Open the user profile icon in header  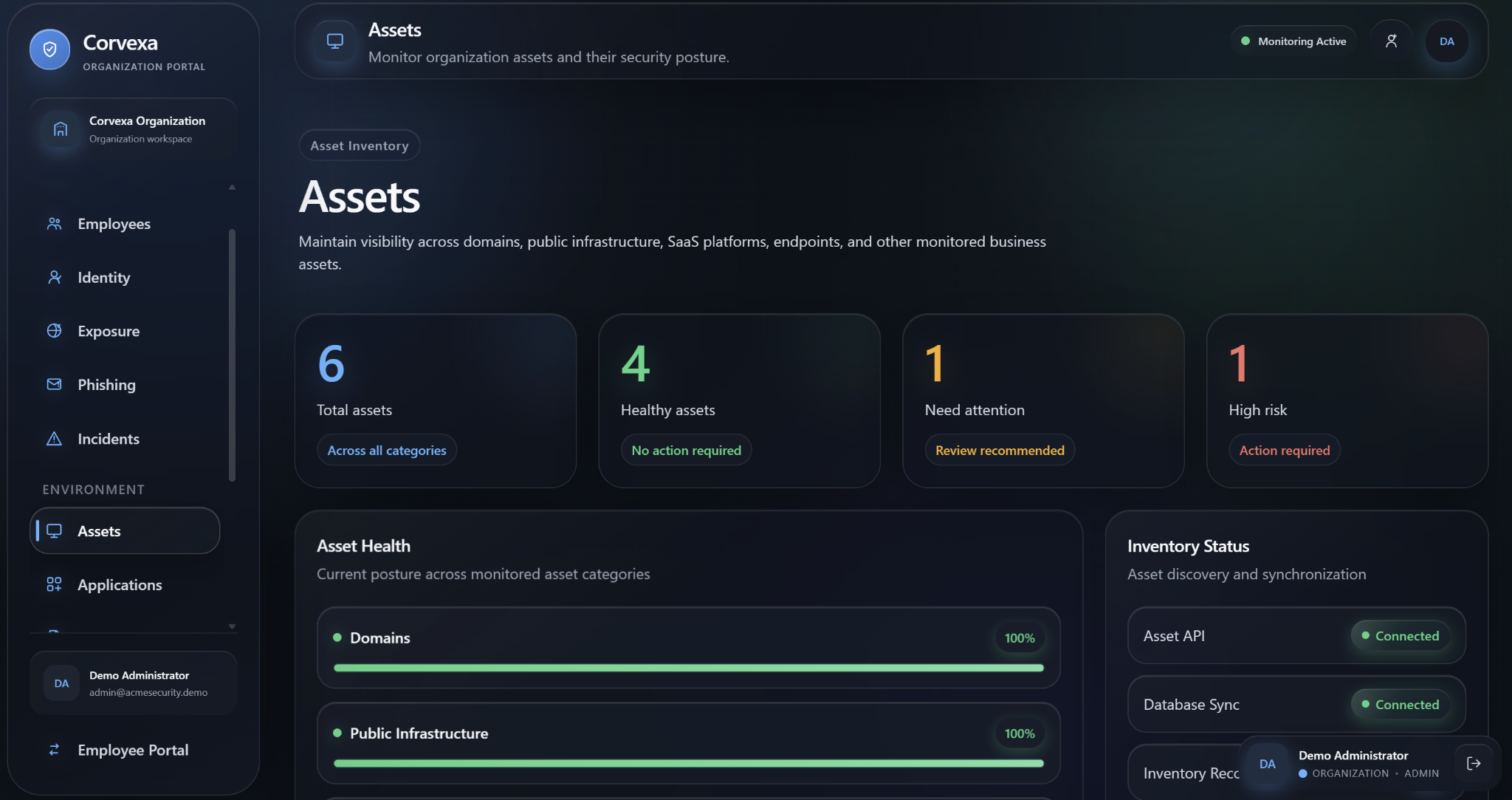coord(1391,41)
